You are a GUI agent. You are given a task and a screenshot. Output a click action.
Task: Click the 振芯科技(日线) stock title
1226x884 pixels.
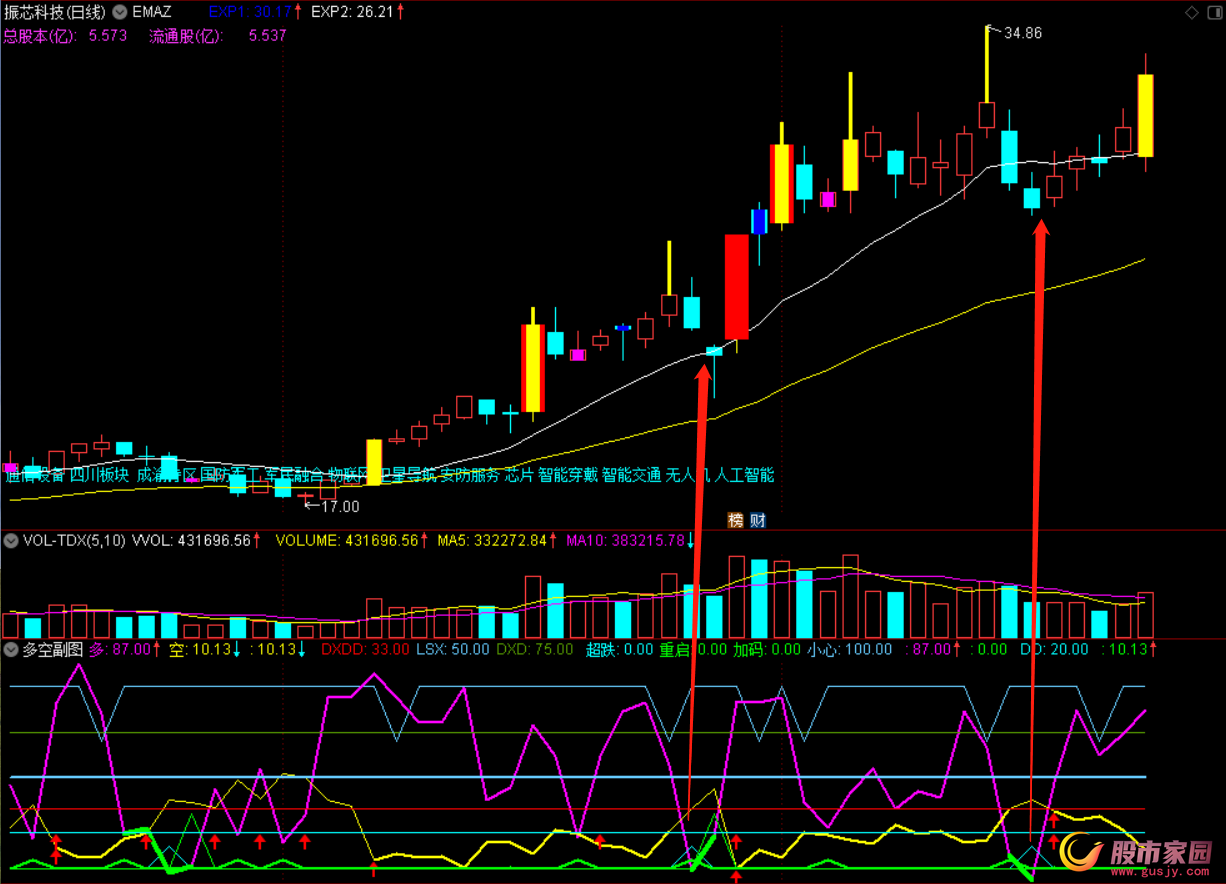(x=53, y=12)
